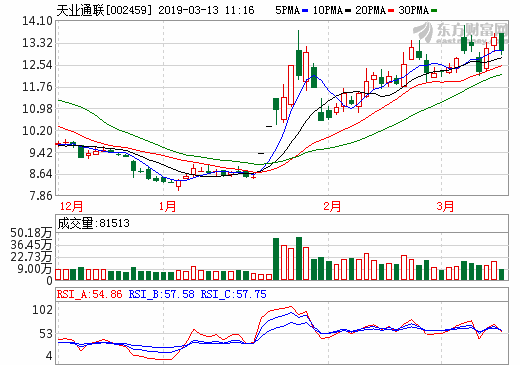
Task: Click the 10.98 price axis label
Action: pos(37,108)
